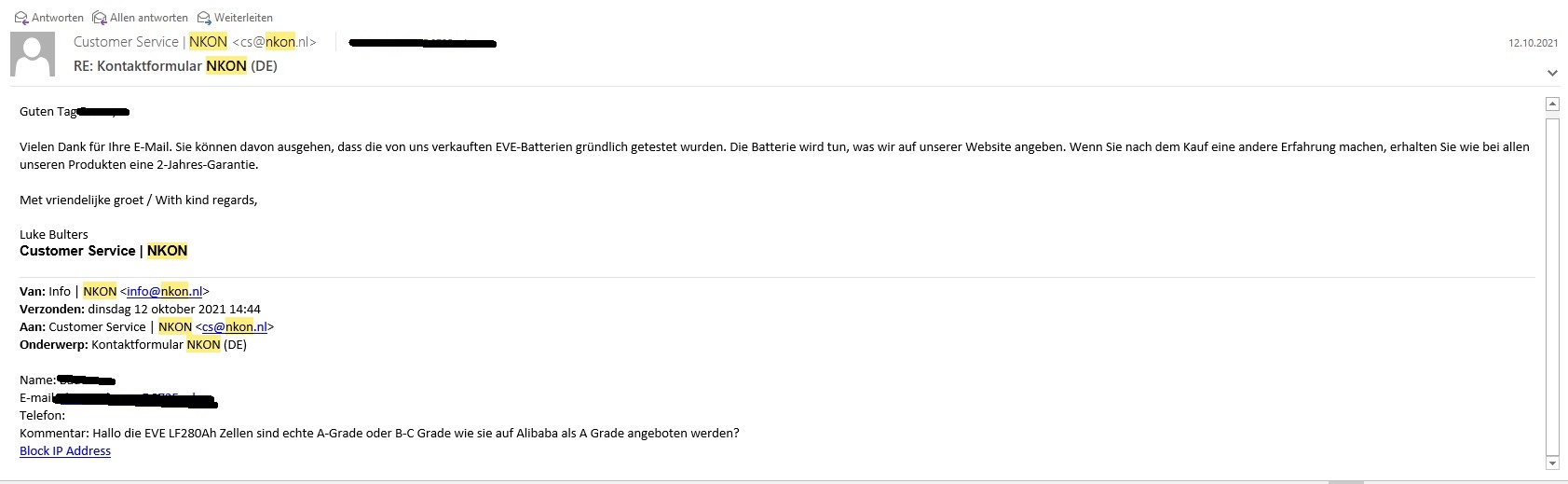
Task: Click the Allen antworten reply-all icon
Action: click(99, 18)
